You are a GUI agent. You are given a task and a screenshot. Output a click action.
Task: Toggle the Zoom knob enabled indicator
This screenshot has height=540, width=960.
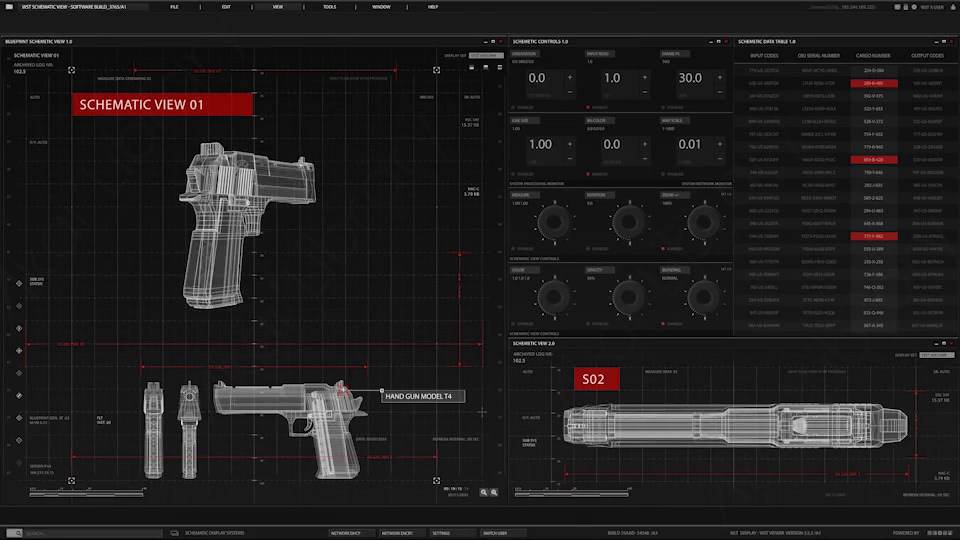(x=663, y=249)
